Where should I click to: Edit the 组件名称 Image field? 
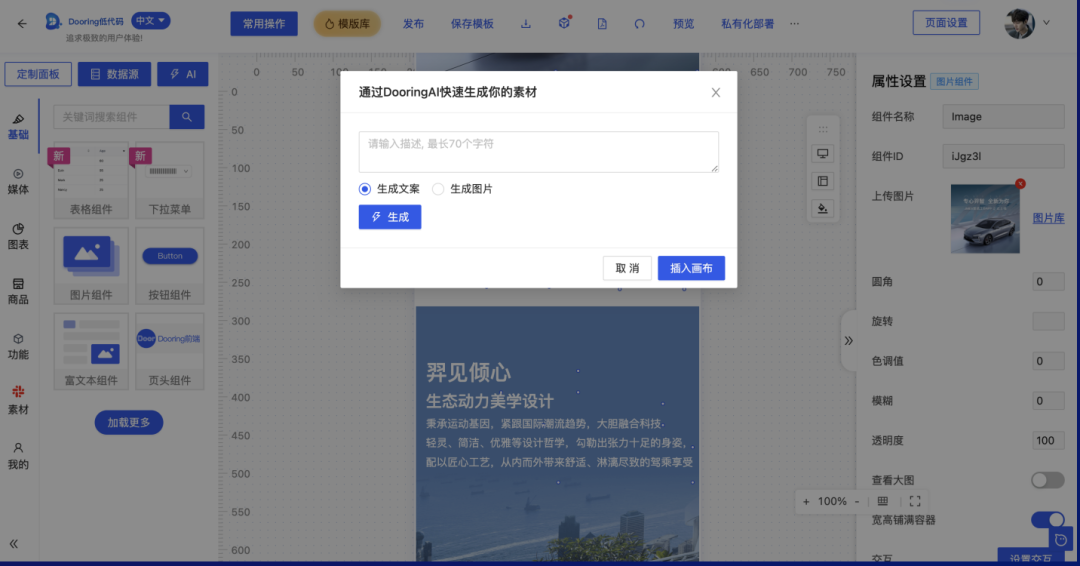[1004, 117]
